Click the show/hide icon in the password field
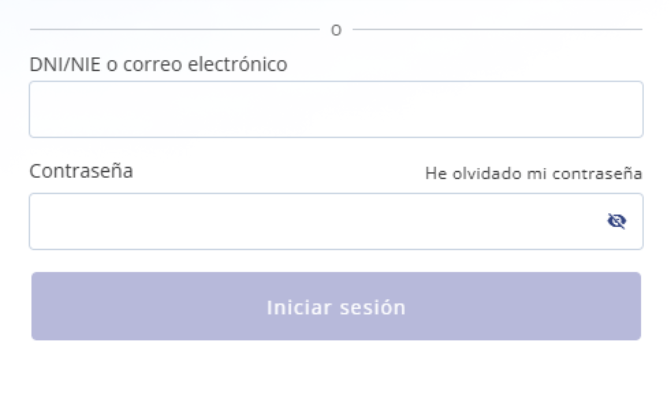The image size is (670, 403). [x=617, y=222]
